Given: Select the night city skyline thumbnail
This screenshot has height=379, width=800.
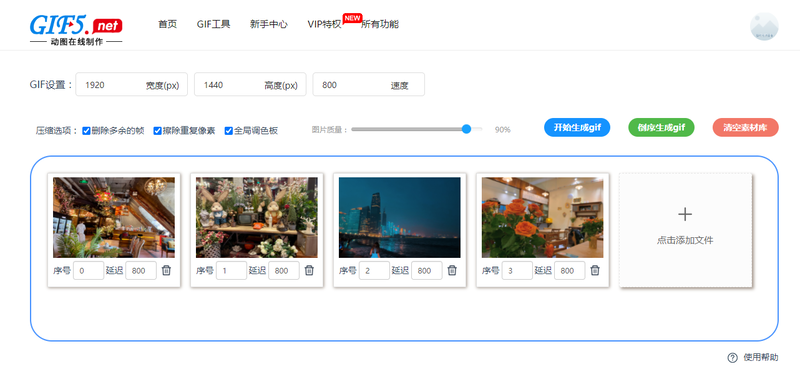Looking at the screenshot, I should coord(399,217).
